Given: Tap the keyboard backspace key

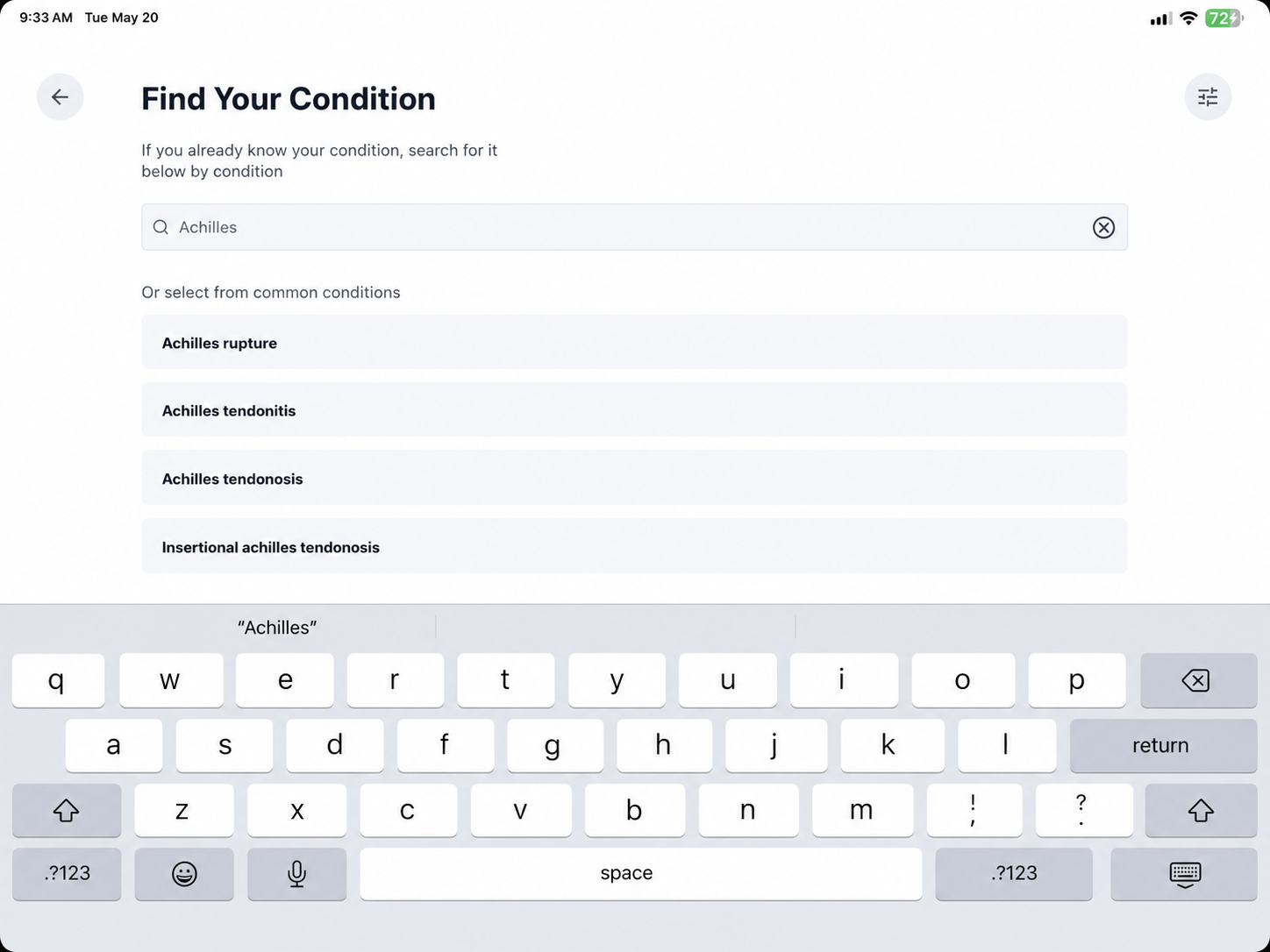Looking at the screenshot, I should (x=1198, y=680).
